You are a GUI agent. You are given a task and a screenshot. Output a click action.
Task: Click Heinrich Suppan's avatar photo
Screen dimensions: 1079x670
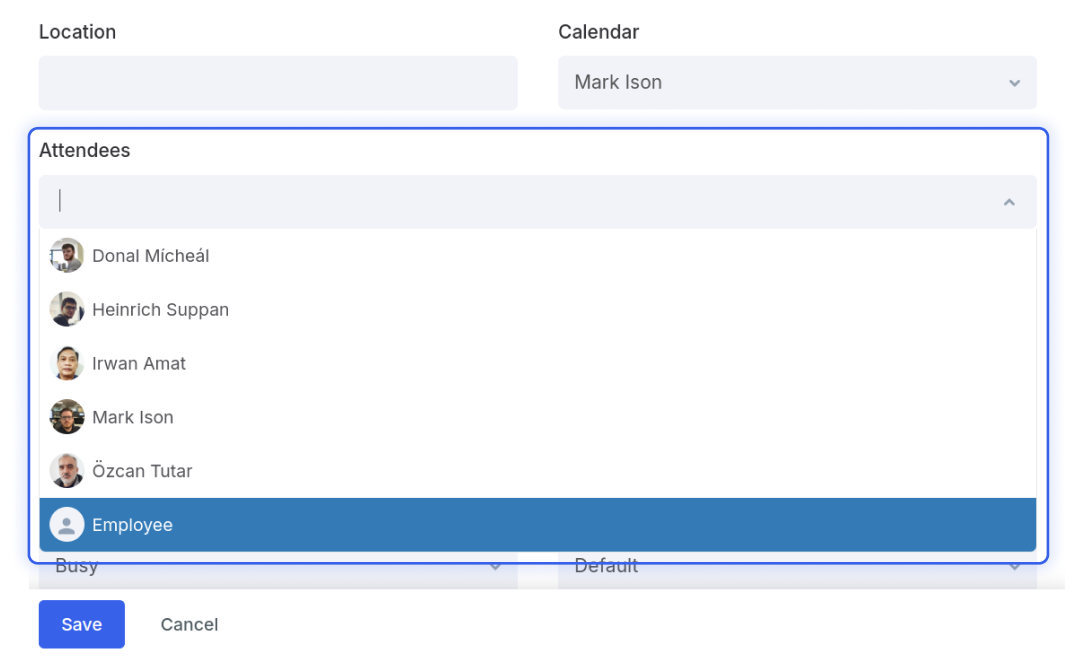pos(67,310)
